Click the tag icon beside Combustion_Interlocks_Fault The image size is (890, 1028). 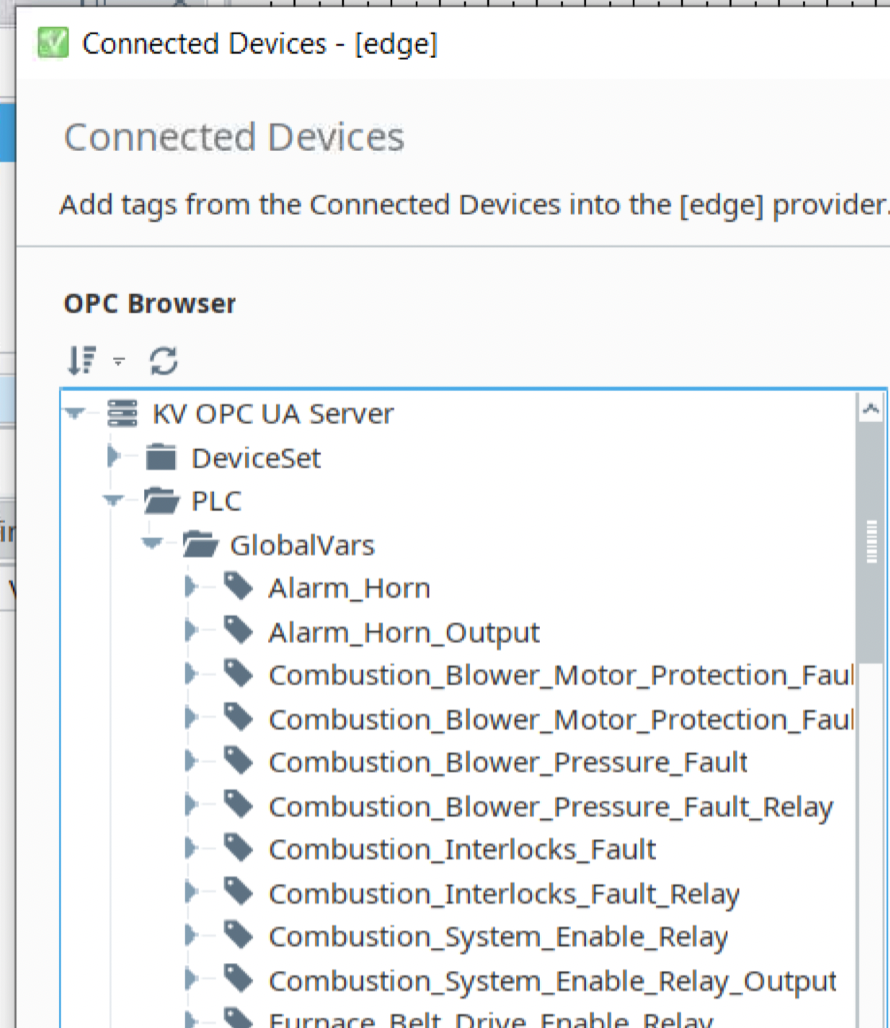pyautogui.click(x=240, y=848)
